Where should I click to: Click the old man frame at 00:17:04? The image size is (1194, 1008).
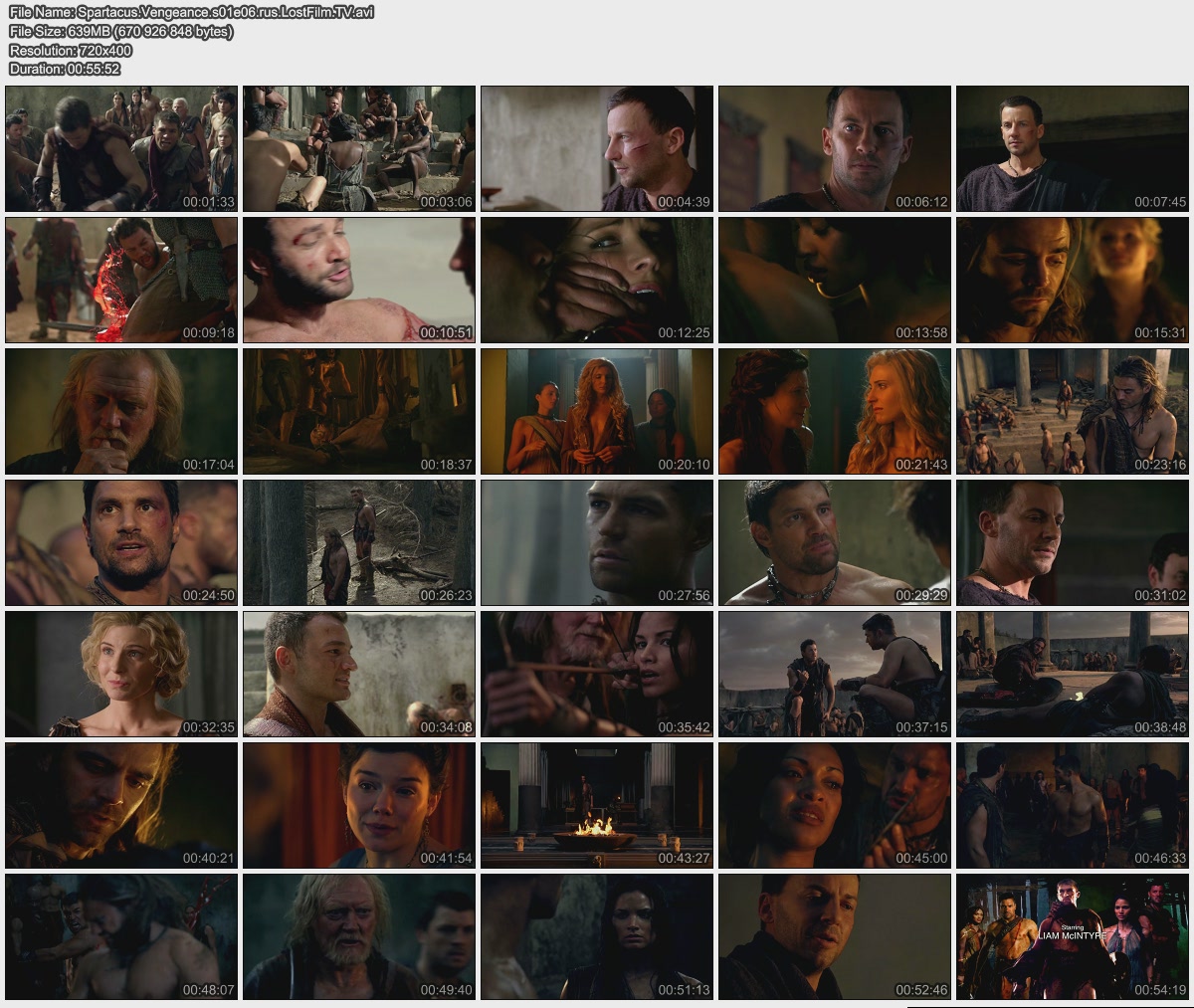tap(121, 411)
